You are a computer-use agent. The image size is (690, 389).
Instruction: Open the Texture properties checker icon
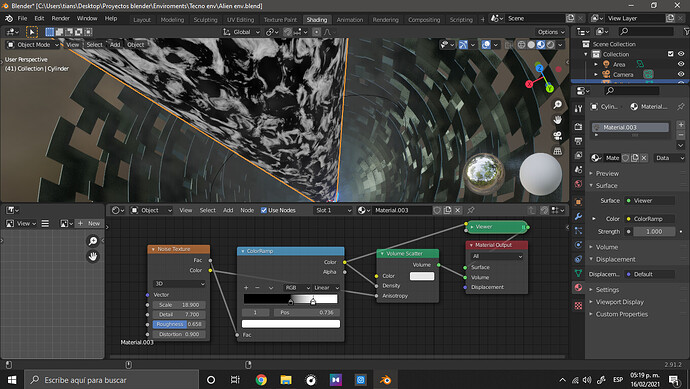click(578, 305)
